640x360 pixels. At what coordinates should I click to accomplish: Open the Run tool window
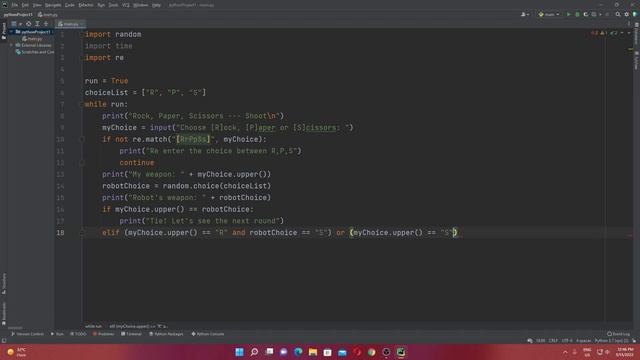[57, 334]
